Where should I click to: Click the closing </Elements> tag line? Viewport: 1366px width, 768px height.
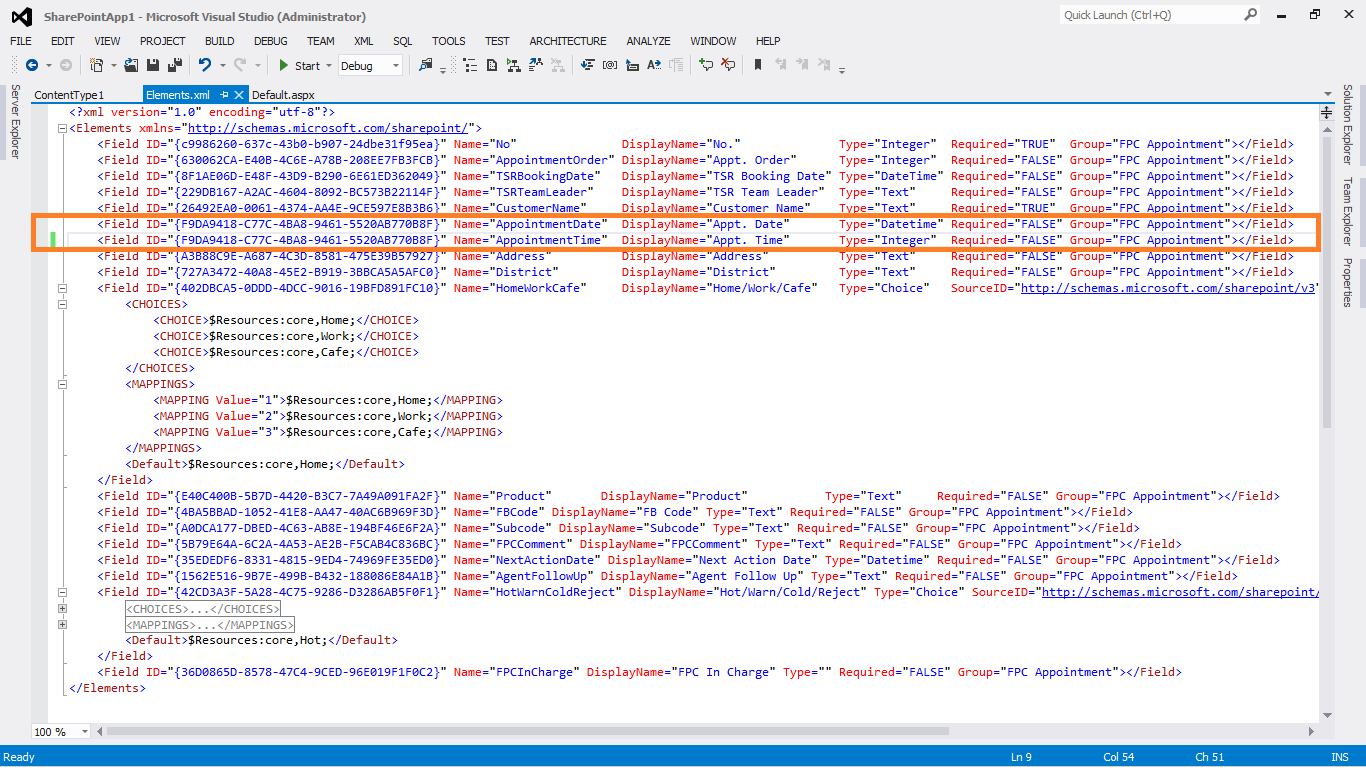click(107, 688)
